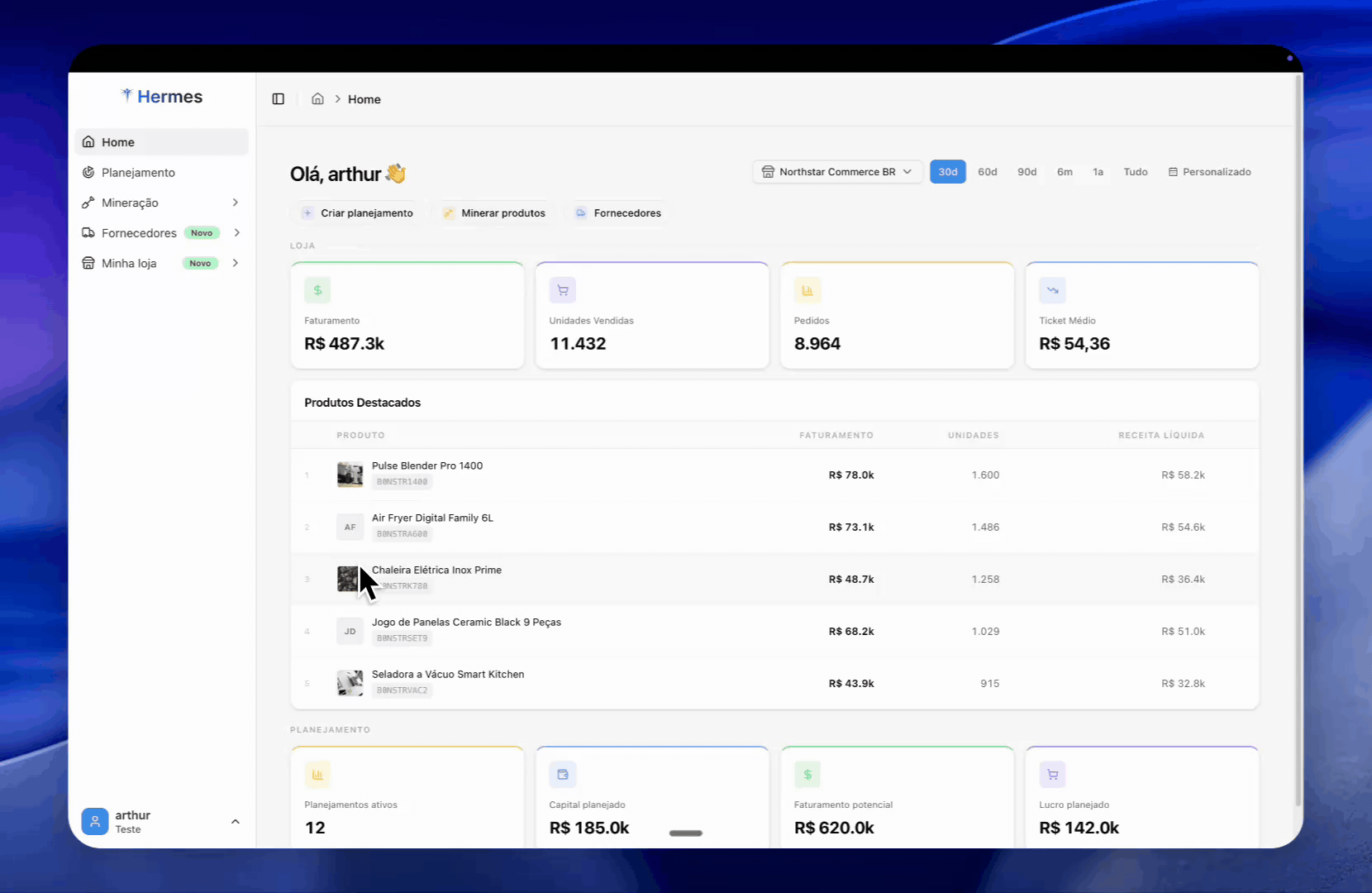
Task: Open Minha loja in the sidebar
Action: 129,263
